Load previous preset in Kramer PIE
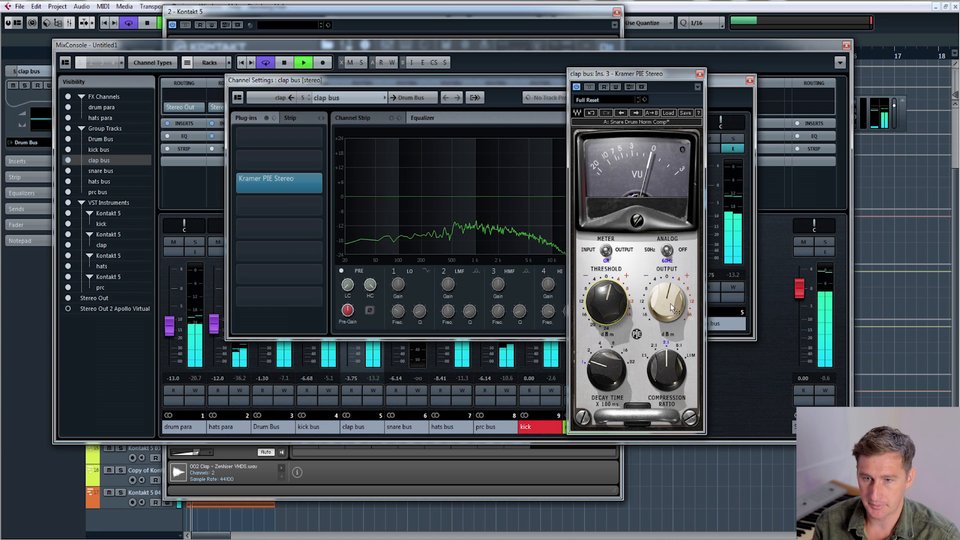The height and width of the screenshot is (540, 960). tap(621, 113)
